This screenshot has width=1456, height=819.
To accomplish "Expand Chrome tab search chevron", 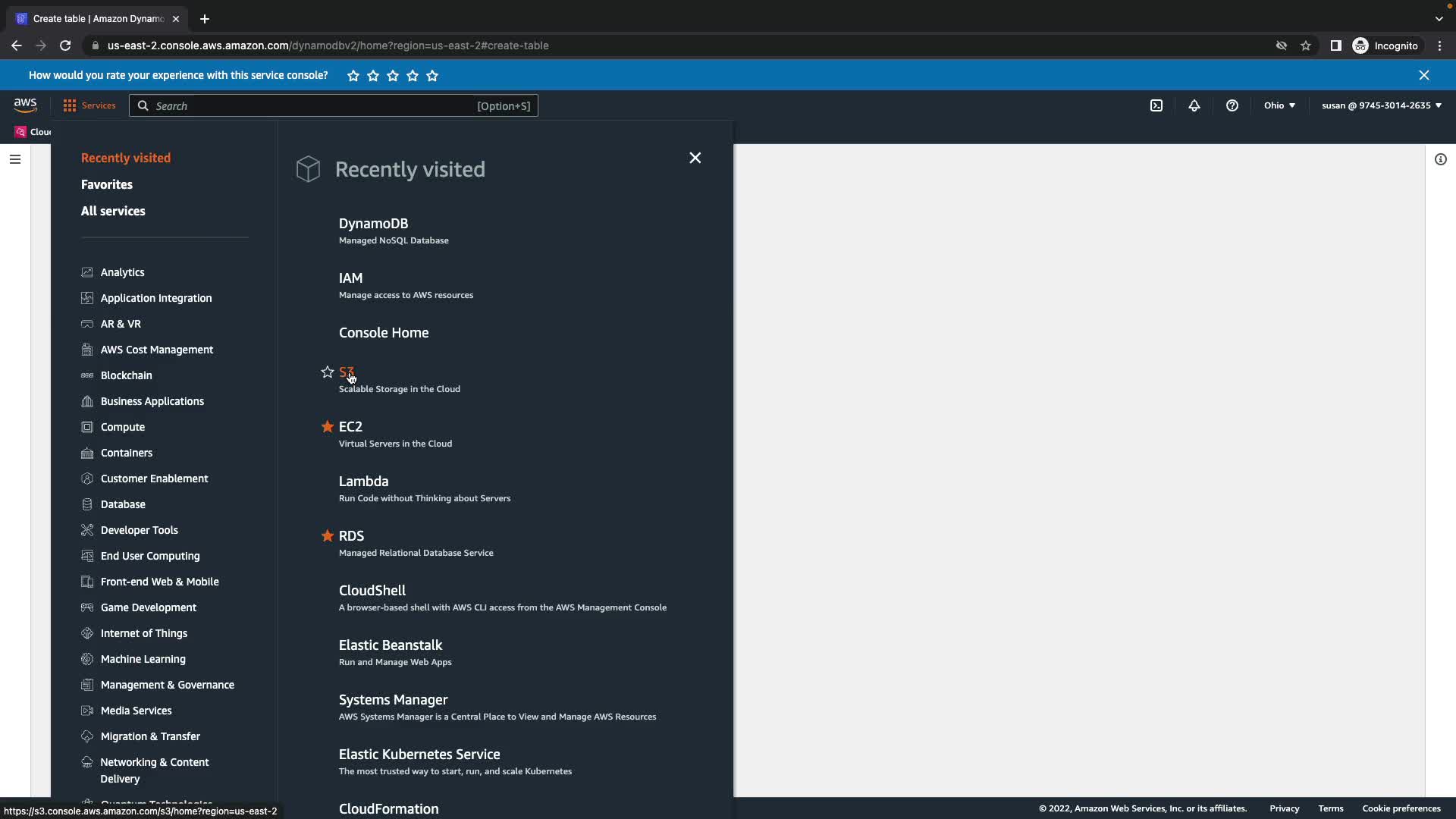I will (x=1439, y=19).
